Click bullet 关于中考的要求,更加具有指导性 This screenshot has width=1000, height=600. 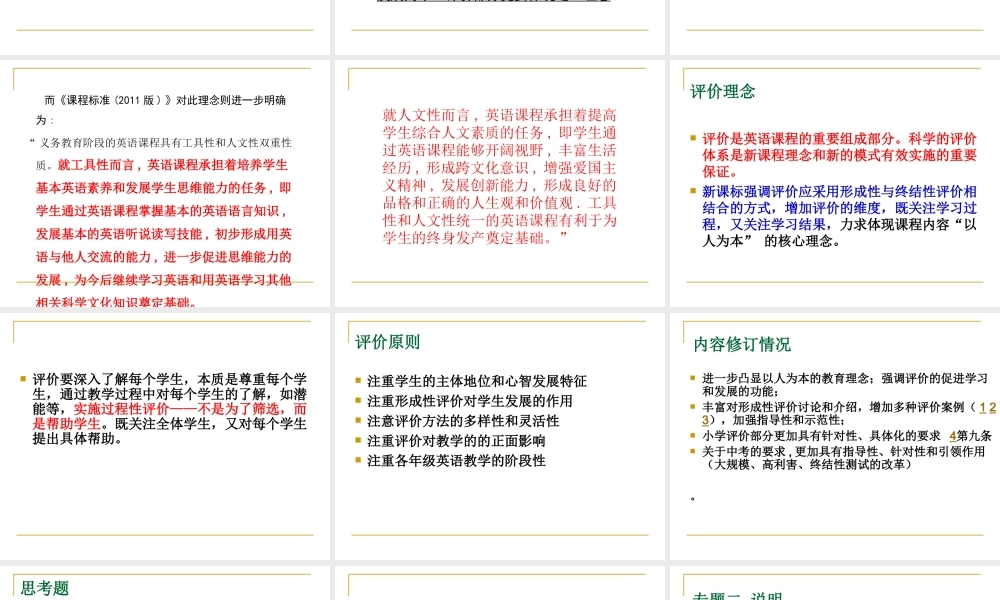point(843,458)
